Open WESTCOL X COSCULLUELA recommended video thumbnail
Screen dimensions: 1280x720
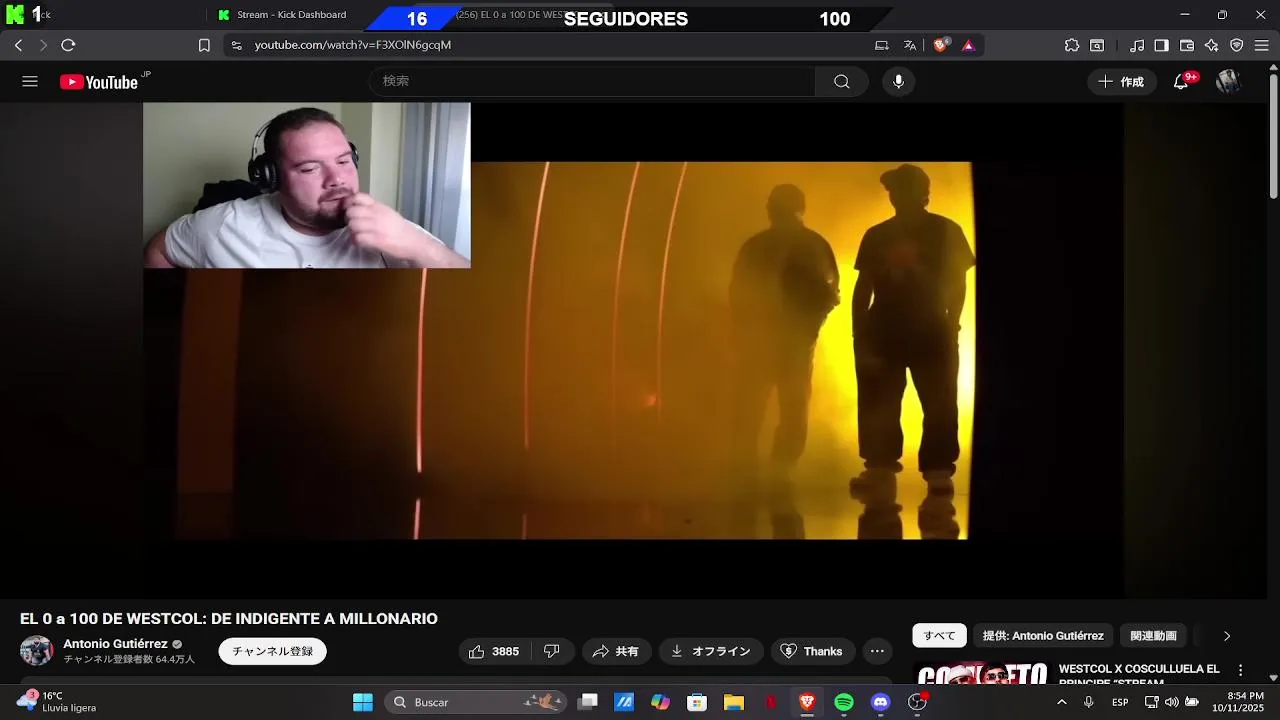click(x=982, y=673)
